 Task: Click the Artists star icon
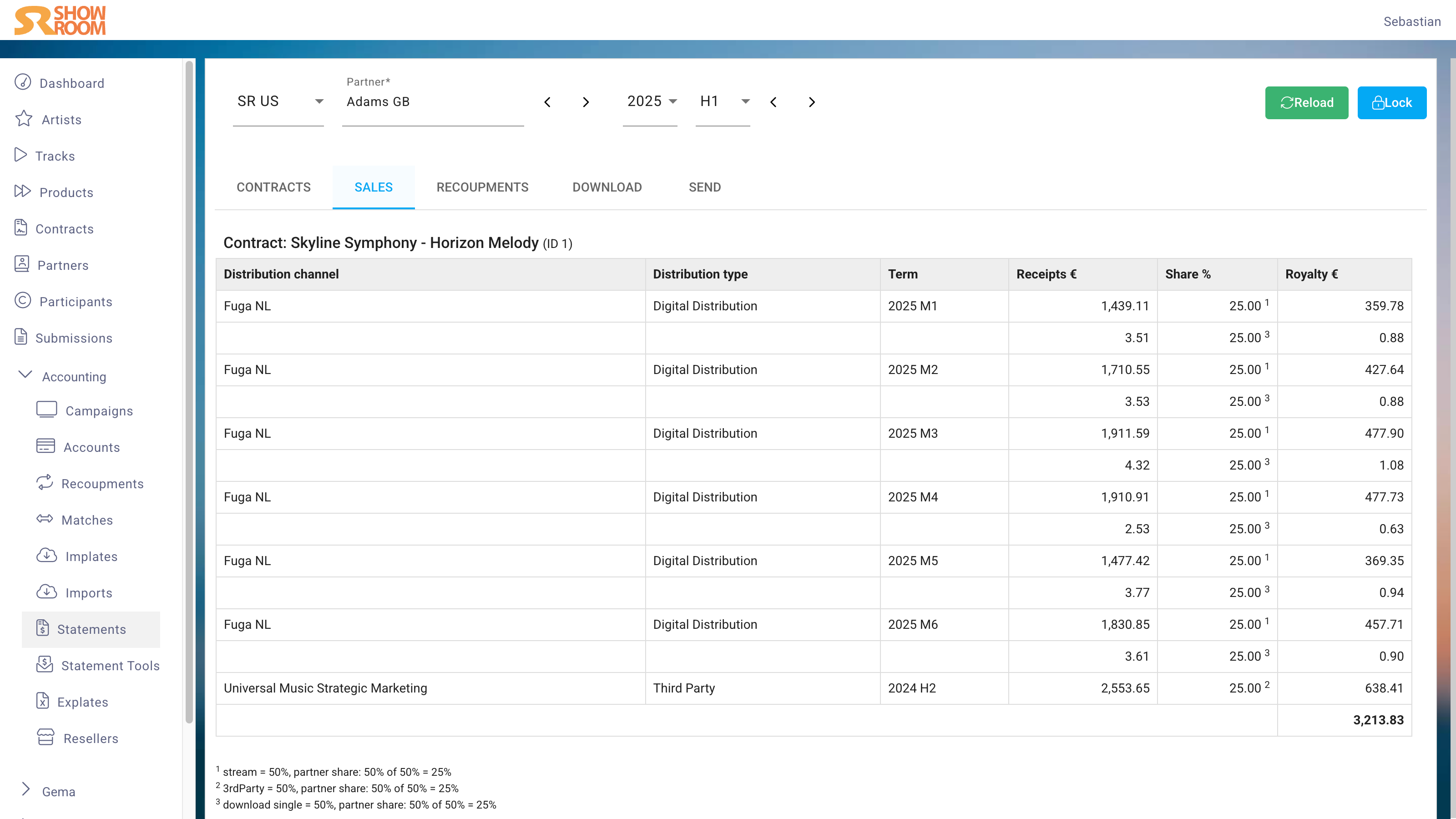tap(24, 119)
